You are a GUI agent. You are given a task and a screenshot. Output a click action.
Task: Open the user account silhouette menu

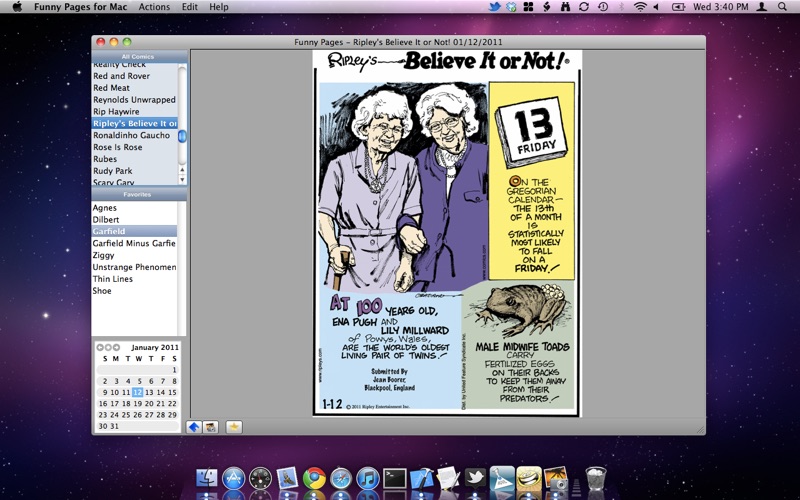(762, 7)
